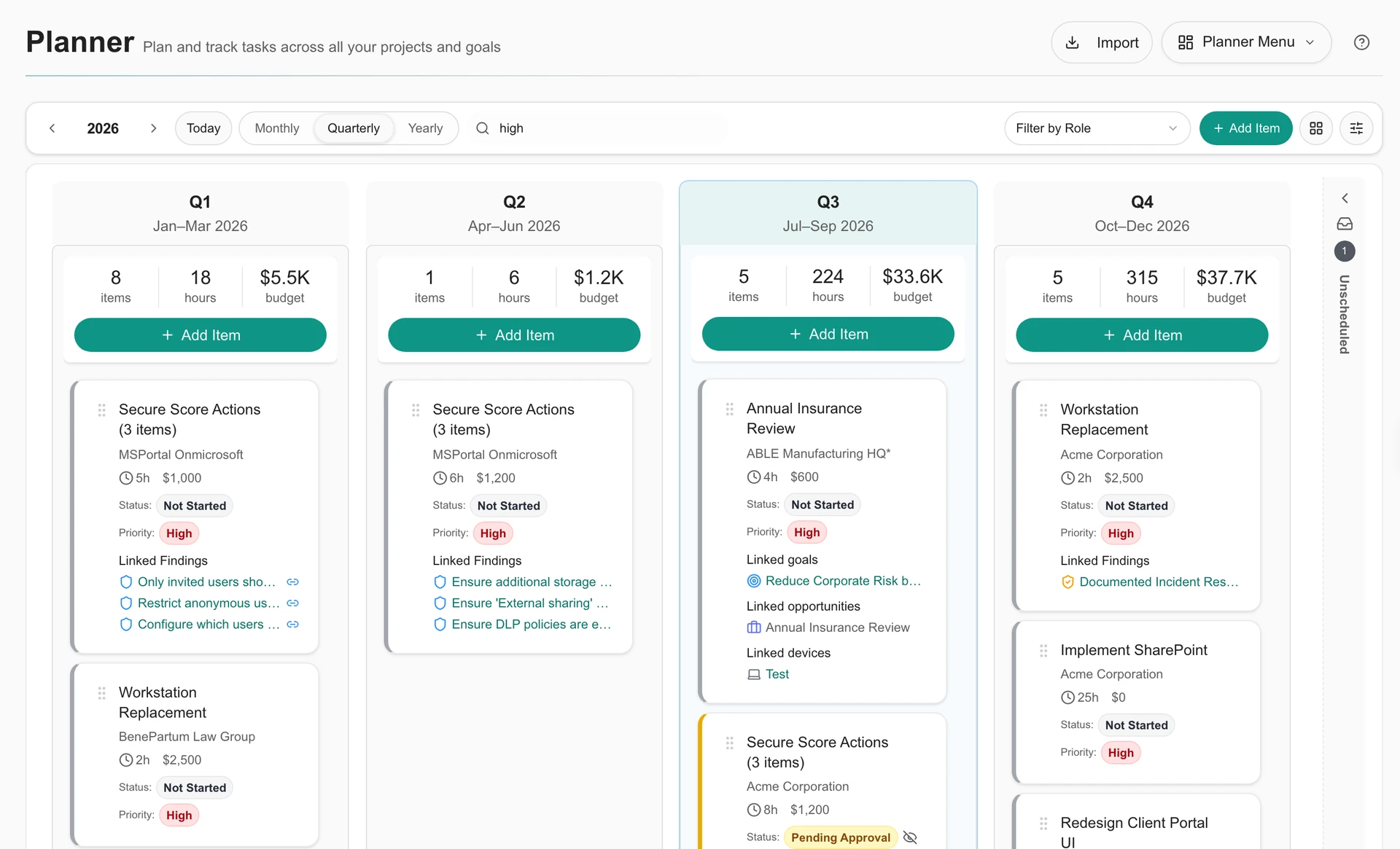The width and height of the screenshot is (1400, 849).
Task: Click link icon beside 'Restrict anonymous' finding
Action: tap(292, 603)
